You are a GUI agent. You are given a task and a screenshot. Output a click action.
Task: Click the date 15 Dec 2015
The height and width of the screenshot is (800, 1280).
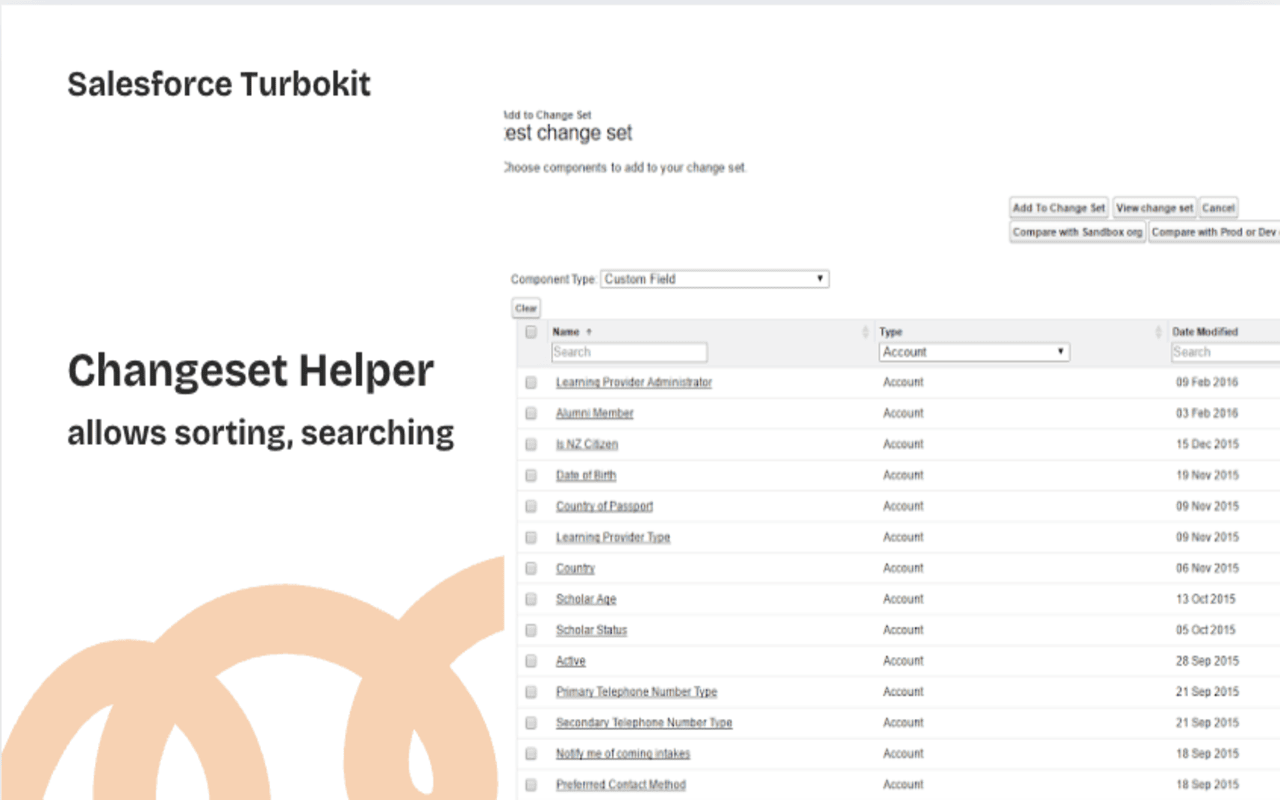point(1207,445)
